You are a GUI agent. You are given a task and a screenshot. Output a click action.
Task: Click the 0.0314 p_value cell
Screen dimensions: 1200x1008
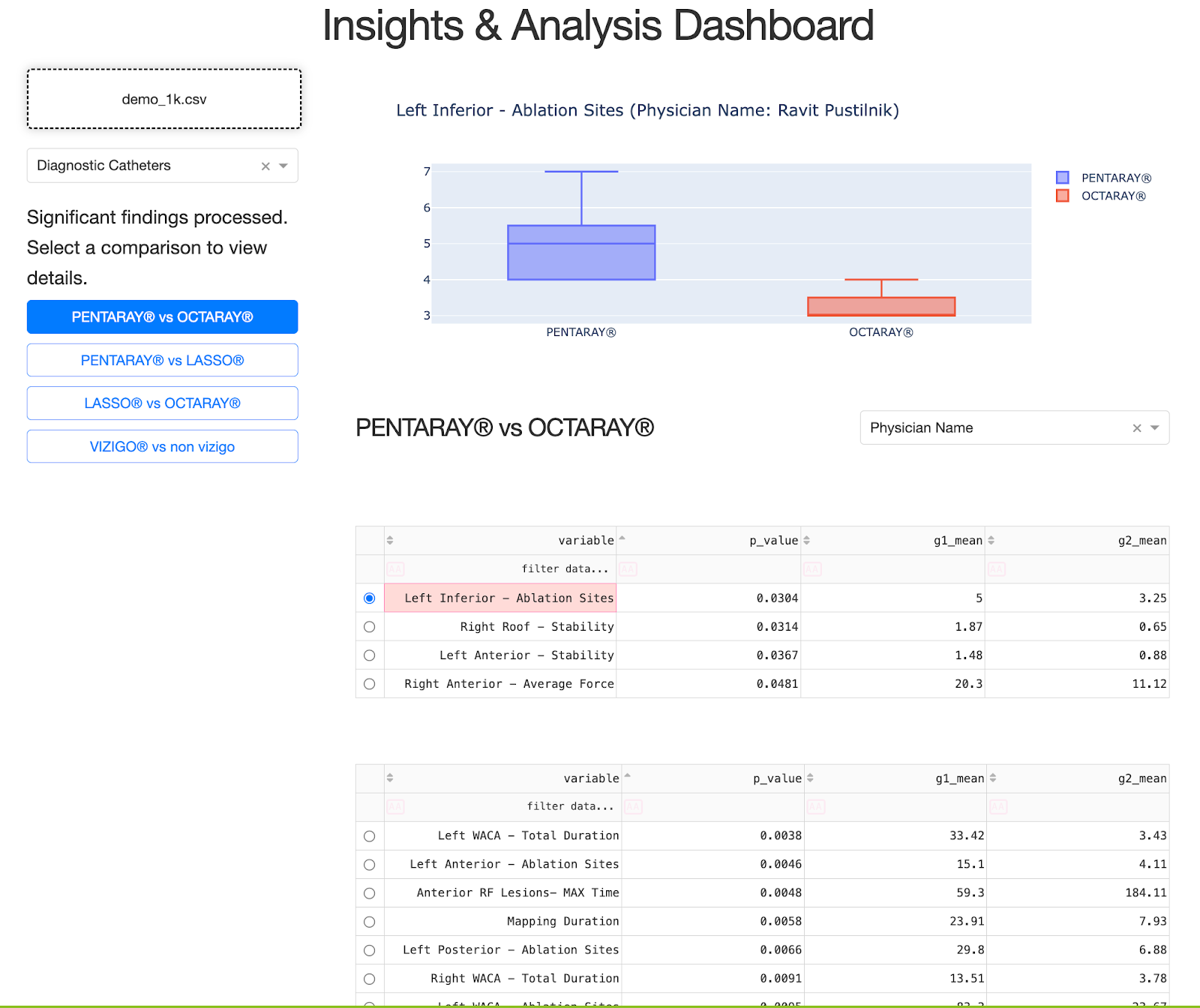709,627
